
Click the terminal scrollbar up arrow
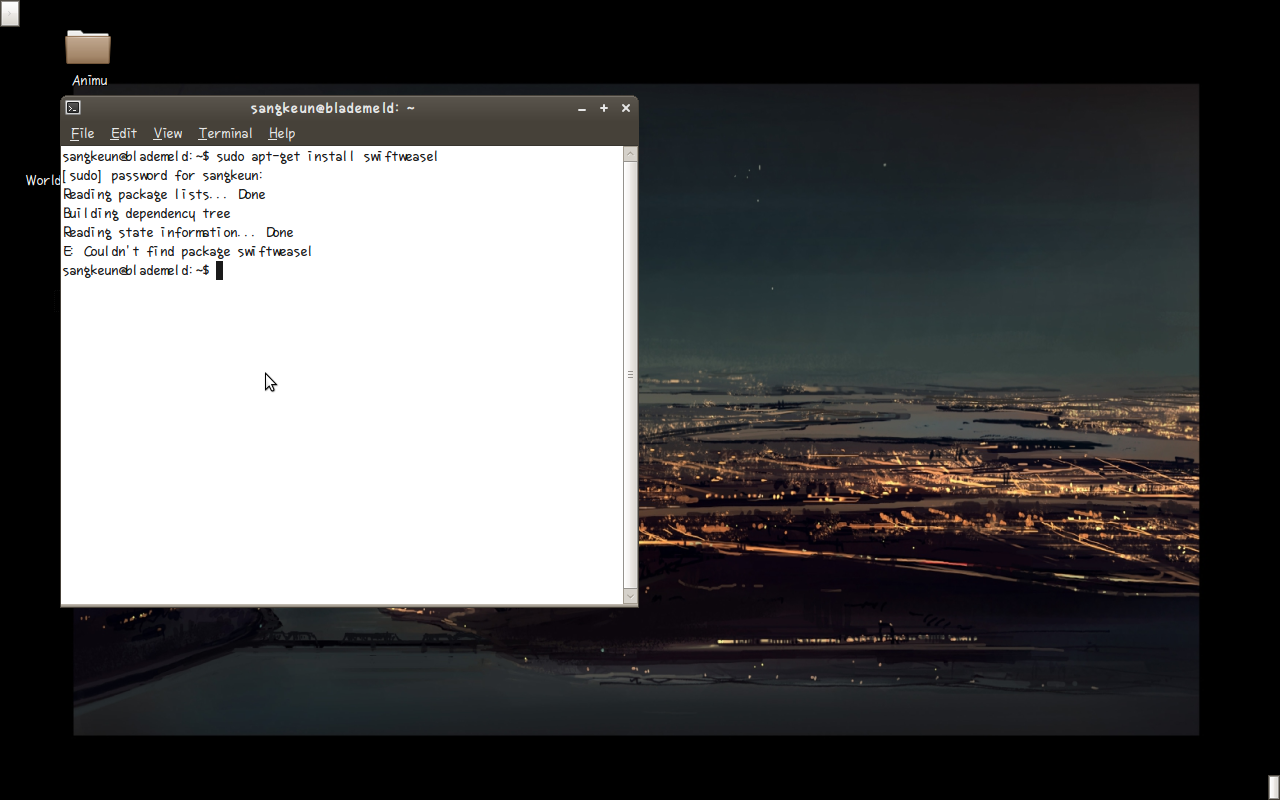[630, 154]
